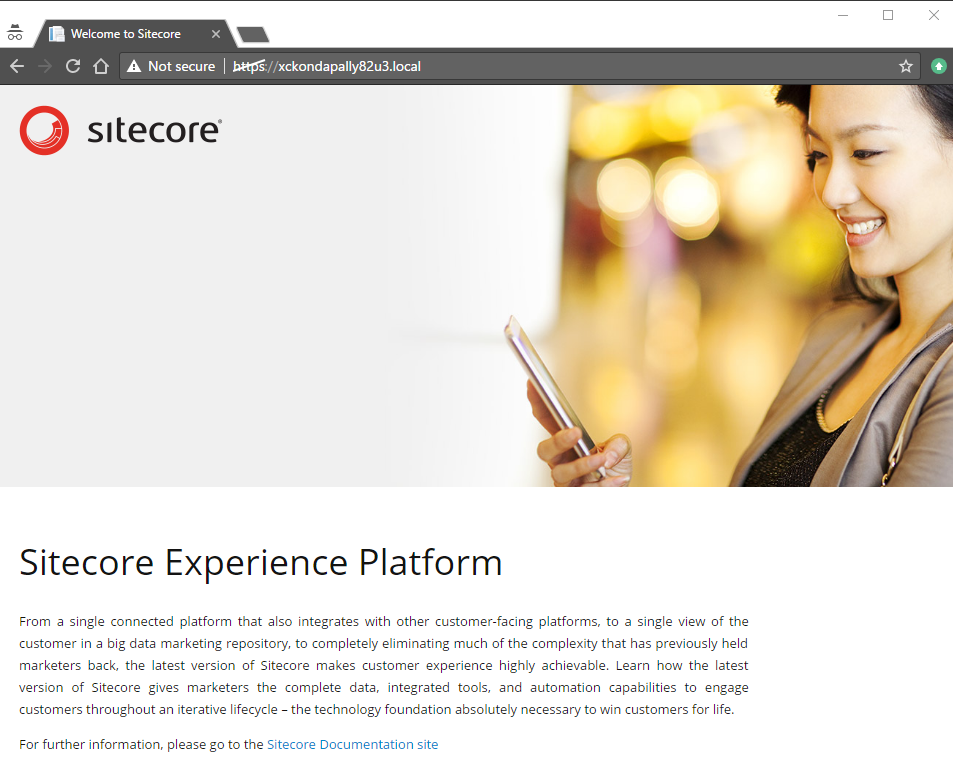Click the incognito mode icon
Screen dimensions: 953x776
[15, 33]
